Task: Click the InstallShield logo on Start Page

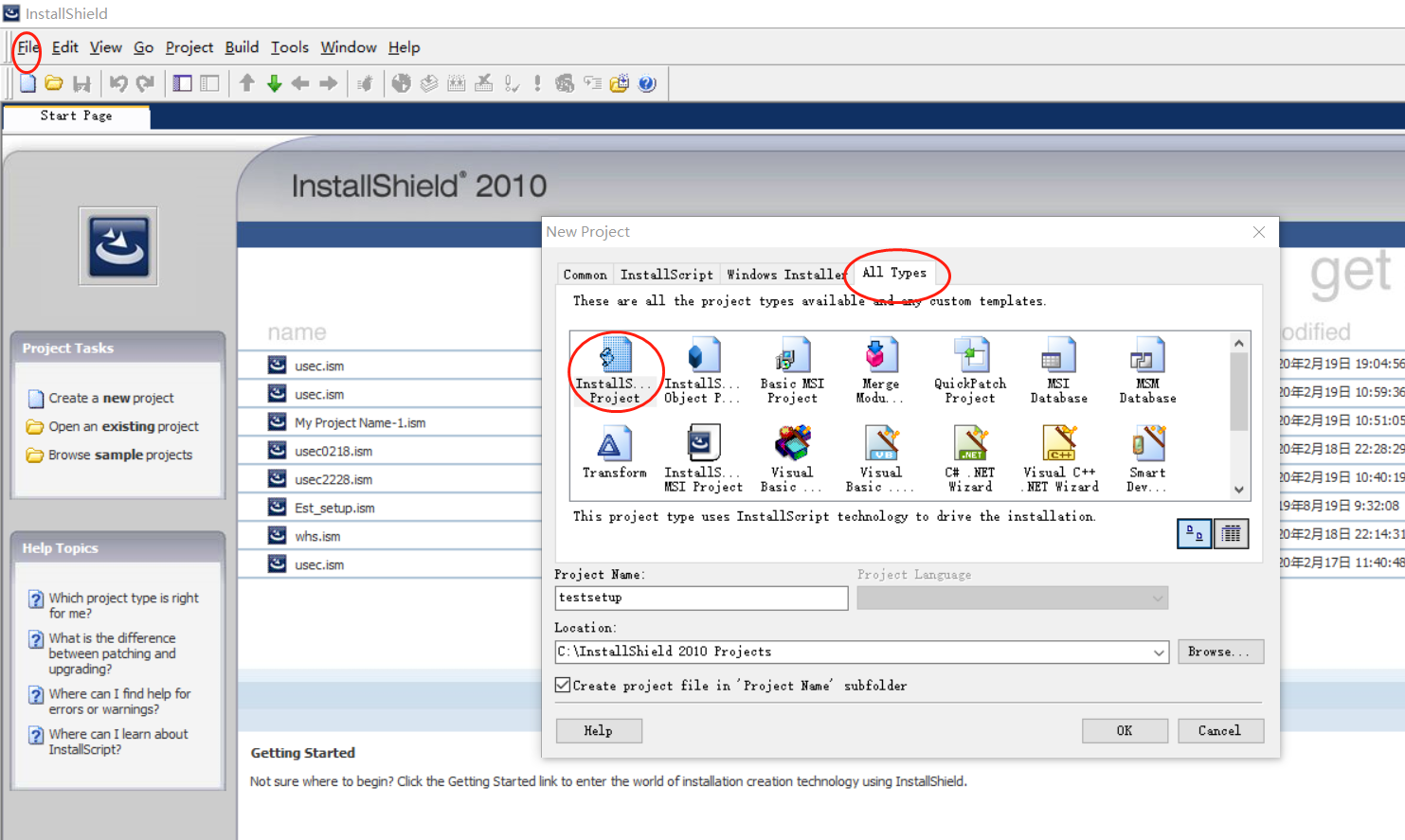Action: pyautogui.click(x=118, y=246)
